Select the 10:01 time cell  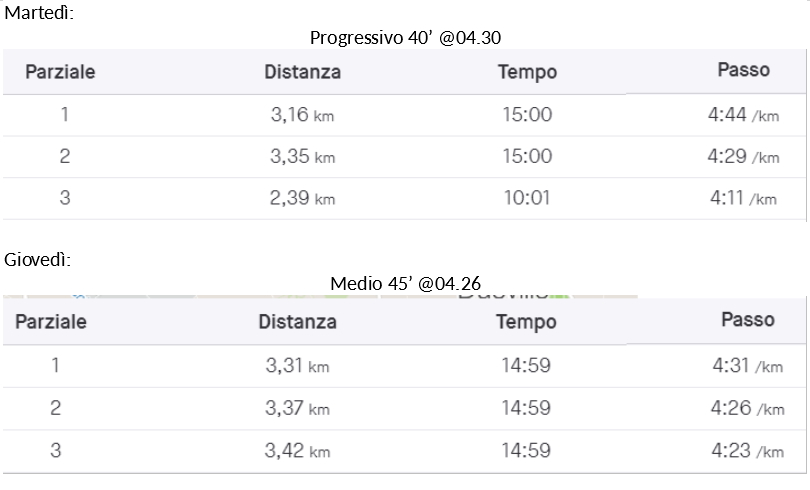pyautogui.click(x=527, y=198)
